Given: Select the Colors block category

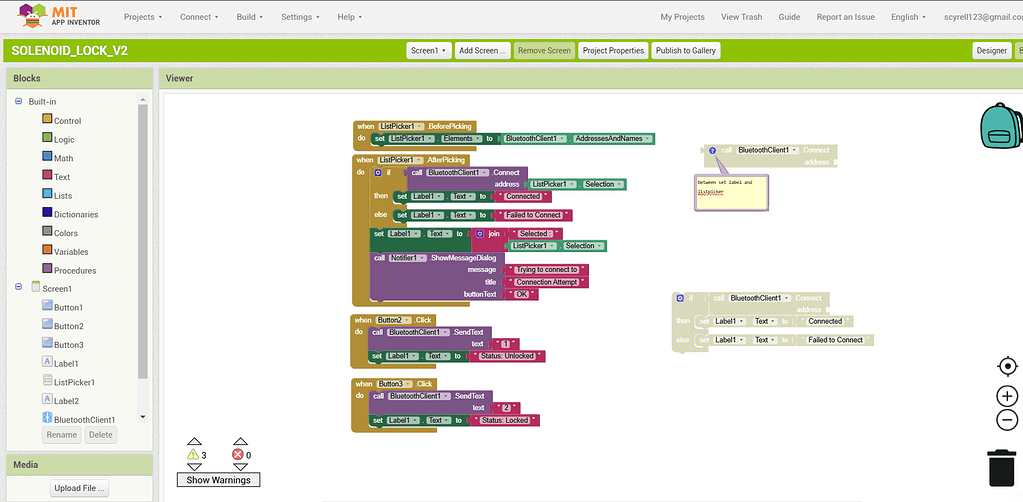Looking at the screenshot, I should click(65, 233).
